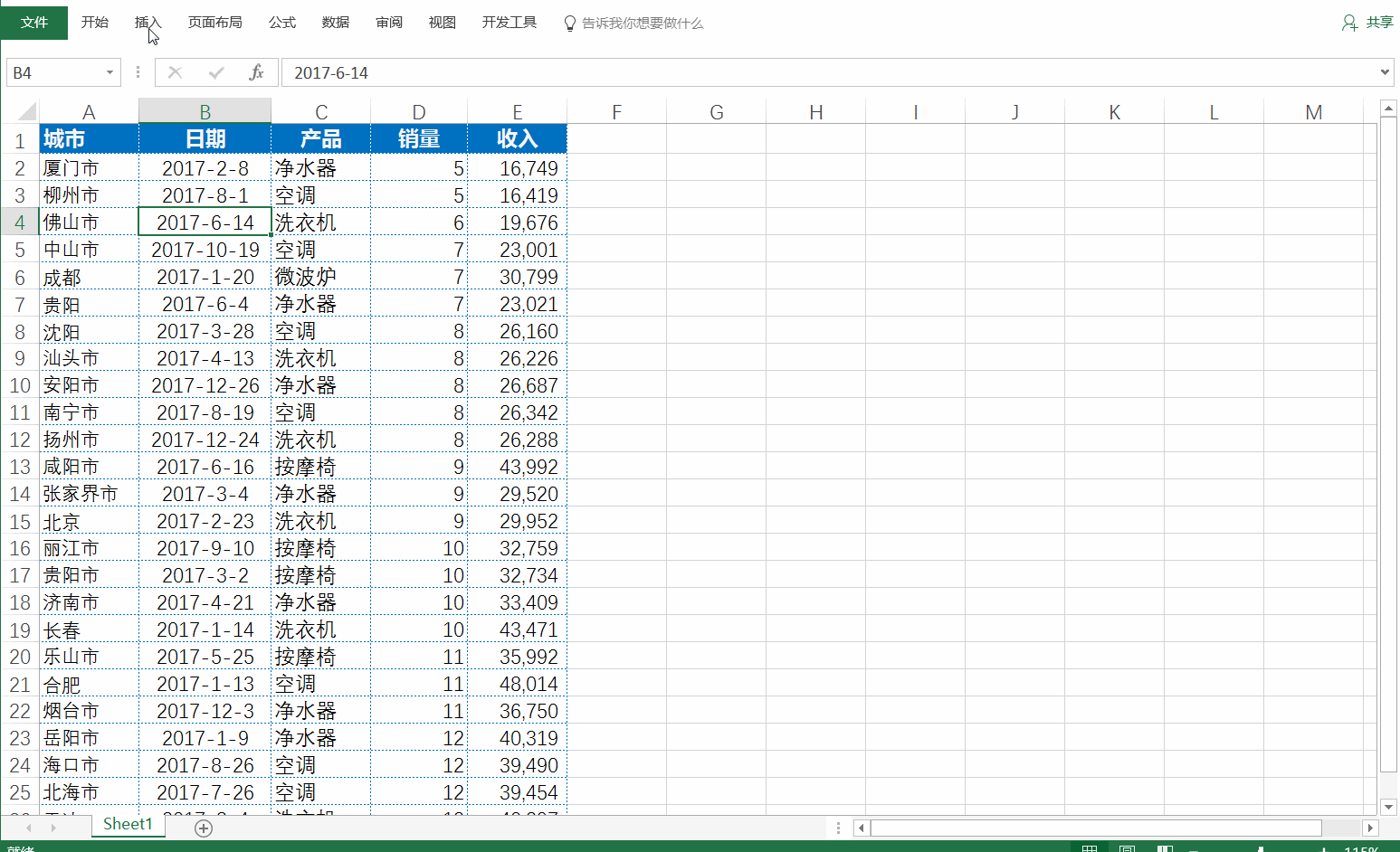Switch to the 视图 View tab
The height and width of the screenshot is (852, 1400).
tap(443, 23)
